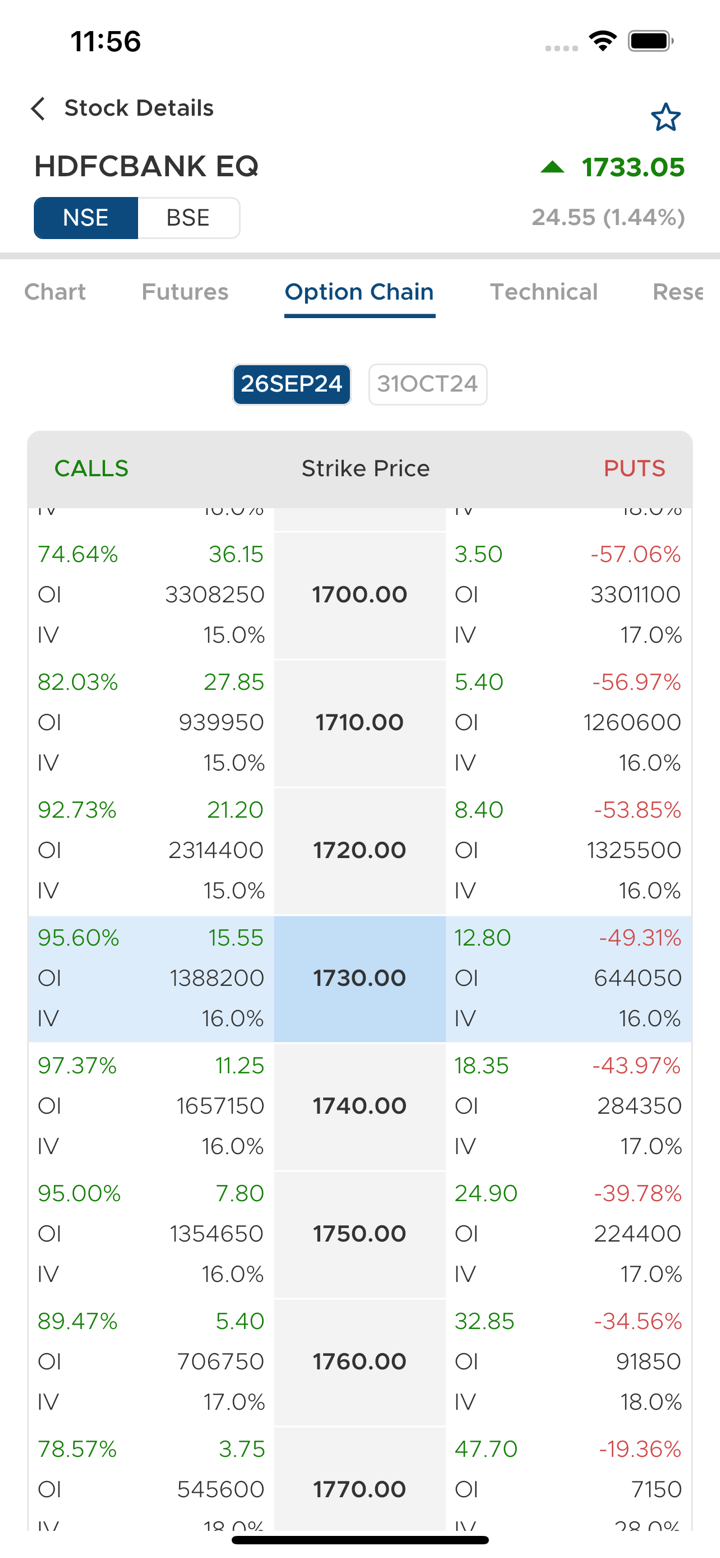720x1558 pixels.
Task: Choose the 31OCT24 expiry date
Action: pos(428,384)
